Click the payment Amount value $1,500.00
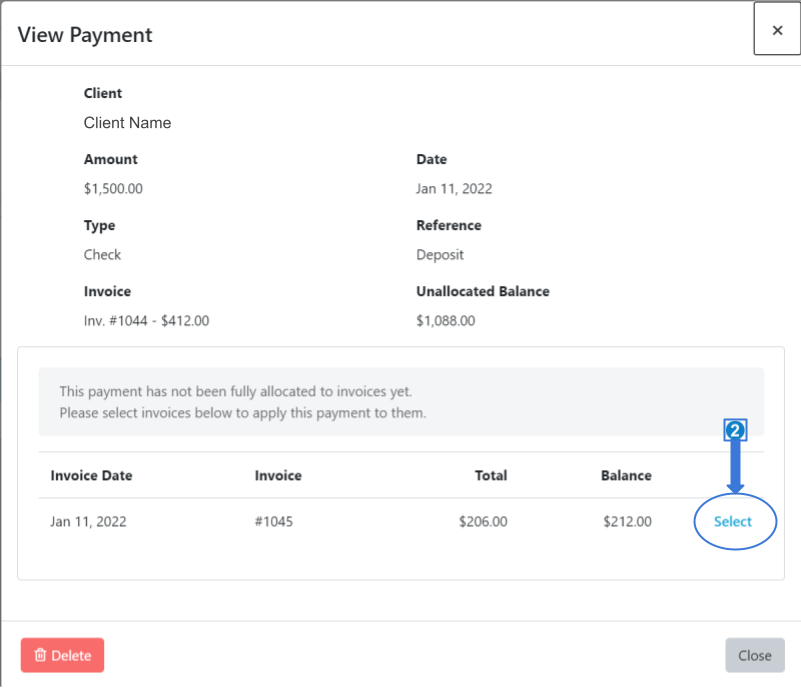The height and width of the screenshot is (690, 801). pyautogui.click(x=114, y=188)
